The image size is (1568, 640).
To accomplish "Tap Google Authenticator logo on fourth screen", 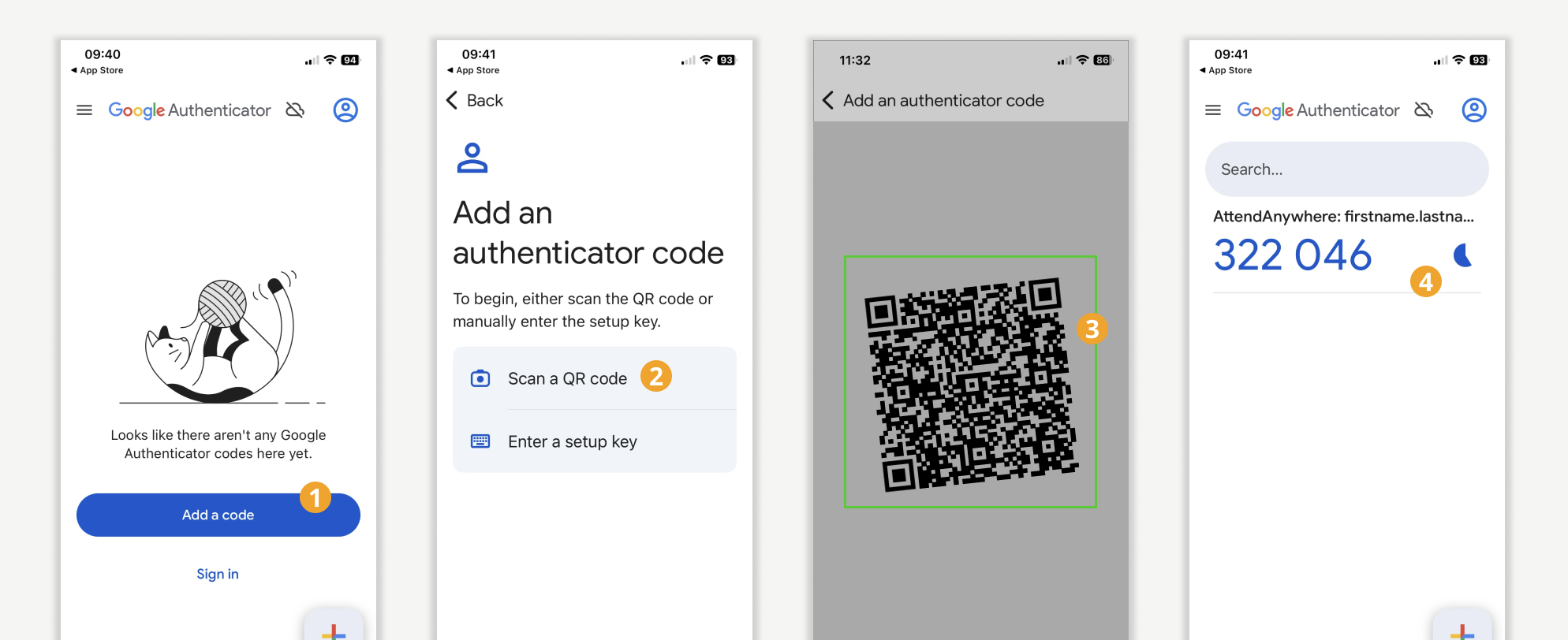I will coord(1318,110).
